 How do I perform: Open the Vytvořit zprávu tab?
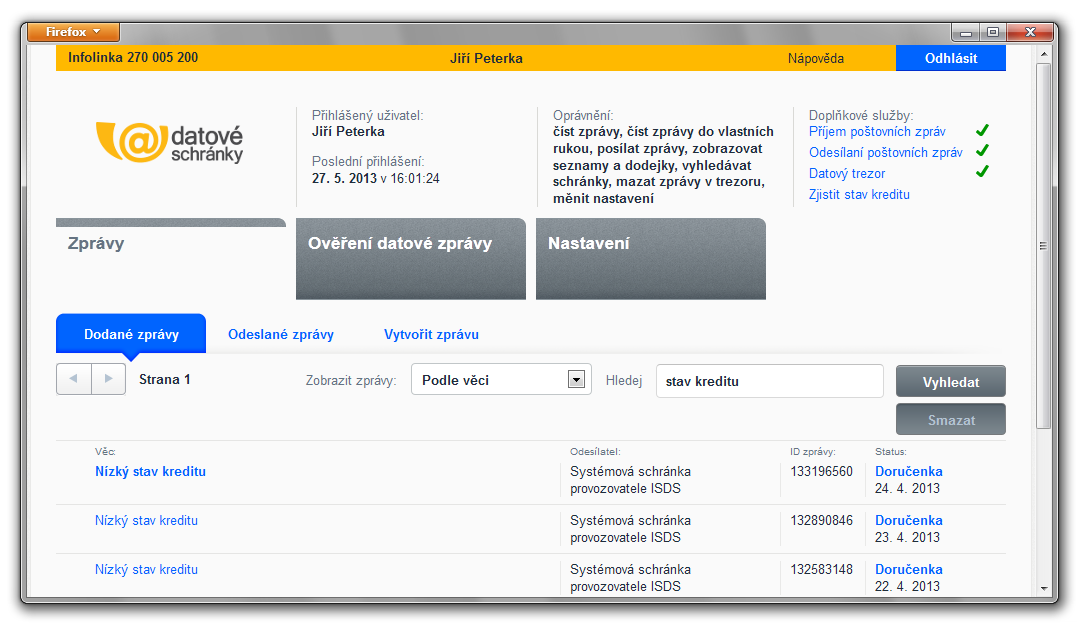(431, 335)
